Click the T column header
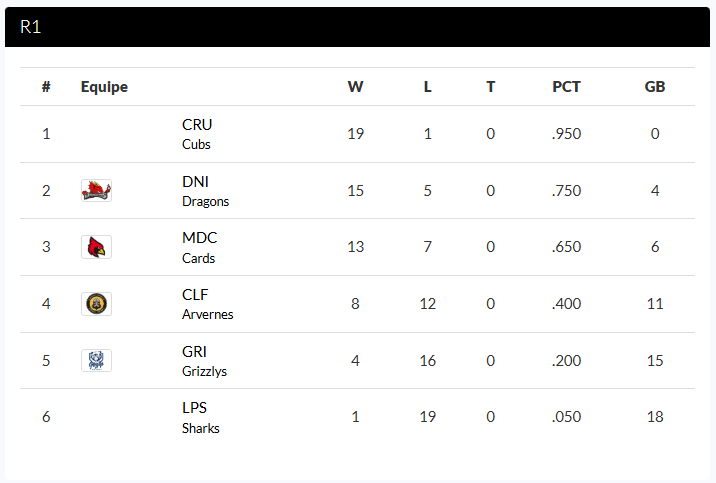The width and height of the screenshot is (716, 483). tap(490, 87)
